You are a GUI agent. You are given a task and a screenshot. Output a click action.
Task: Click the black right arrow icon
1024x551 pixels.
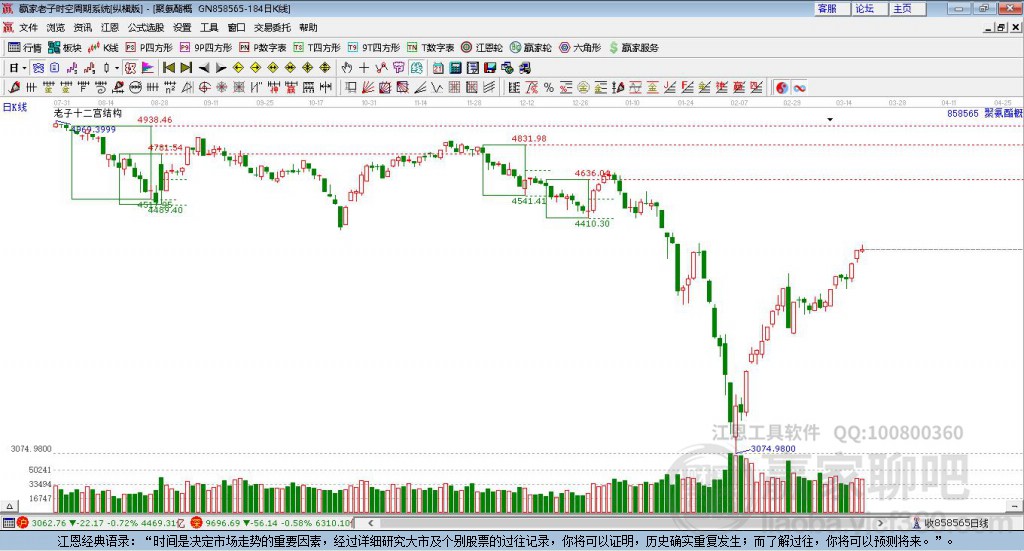pyautogui.click(x=221, y=68)
